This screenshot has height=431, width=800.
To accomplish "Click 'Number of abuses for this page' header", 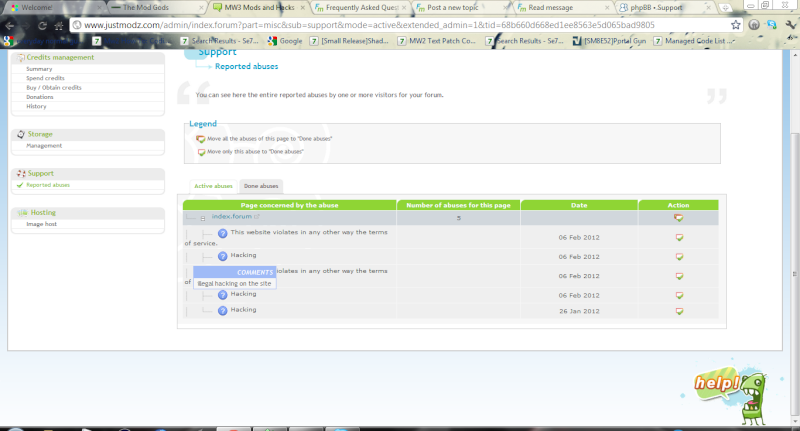I will pyautogui.click(x=458, y=205).
